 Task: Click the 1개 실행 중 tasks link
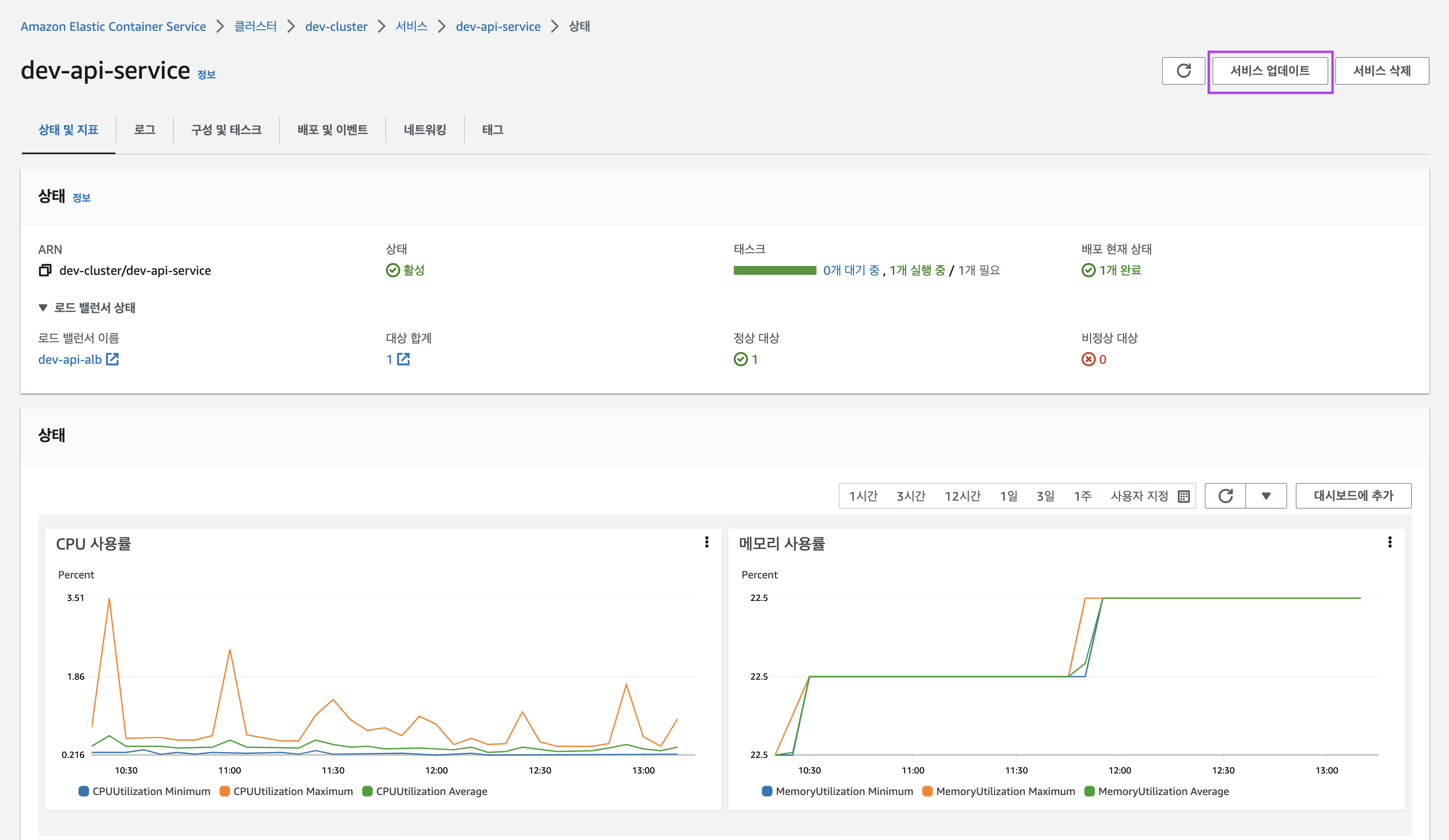point(918,270)
